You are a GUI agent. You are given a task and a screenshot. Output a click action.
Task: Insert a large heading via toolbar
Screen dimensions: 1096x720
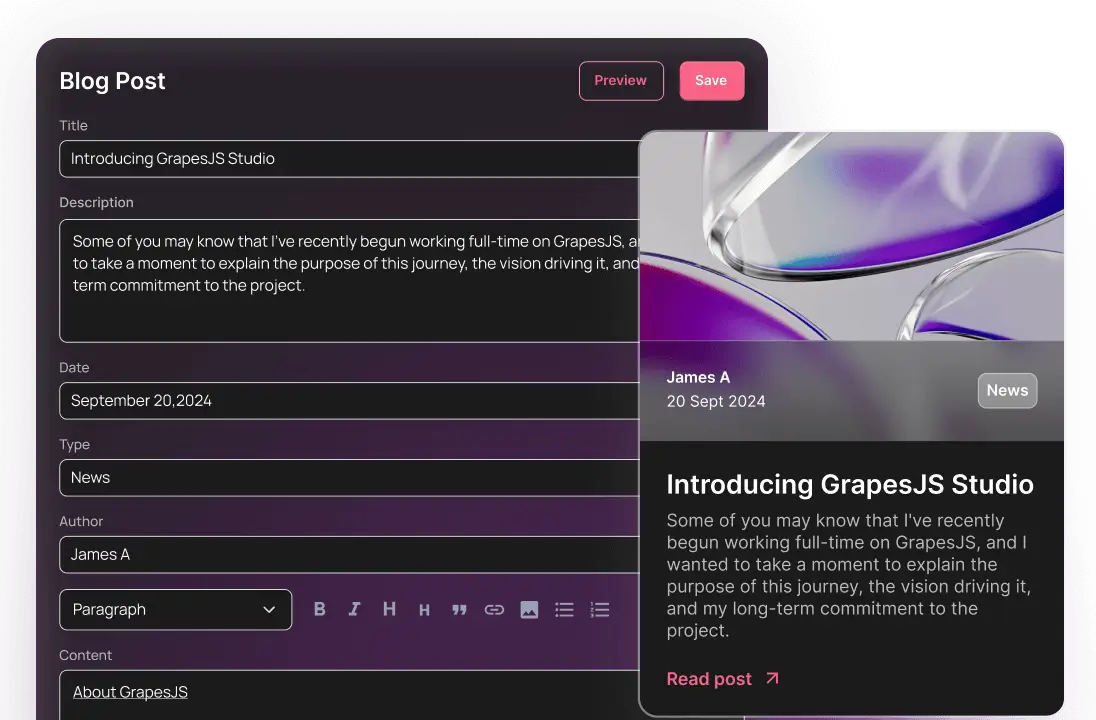(389, 610)
